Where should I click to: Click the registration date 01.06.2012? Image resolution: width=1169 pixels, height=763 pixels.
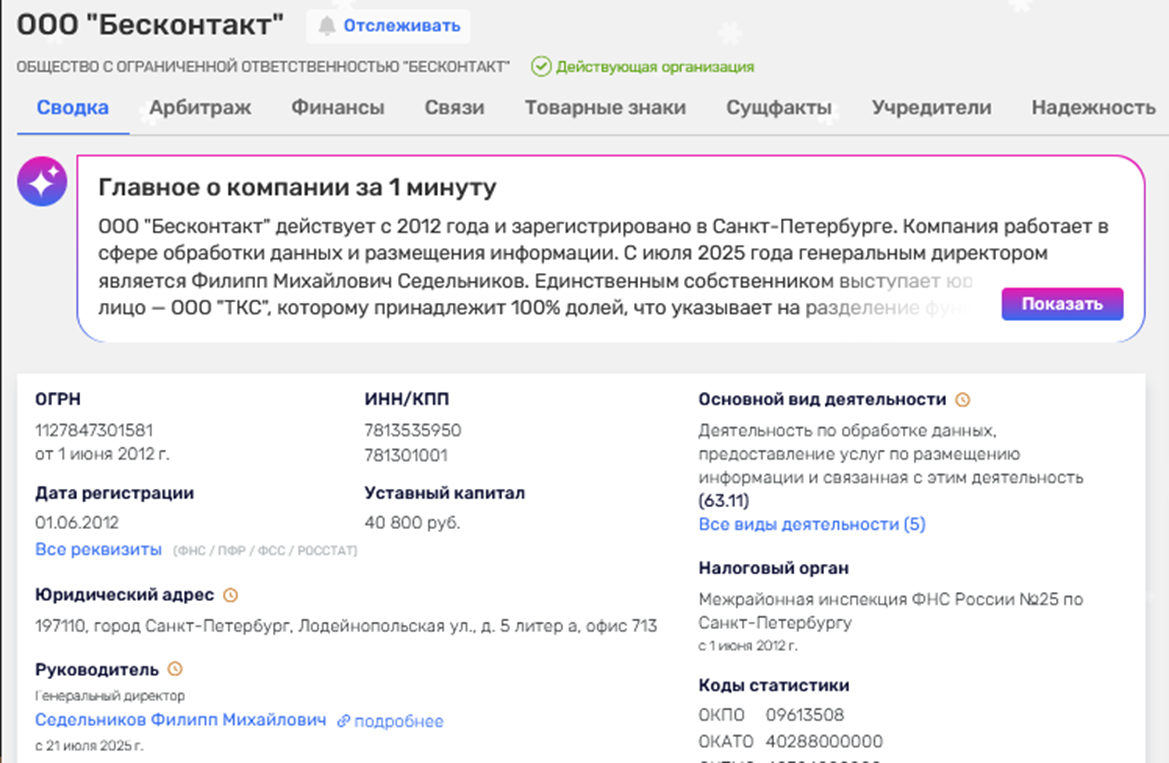click(77, 523)
